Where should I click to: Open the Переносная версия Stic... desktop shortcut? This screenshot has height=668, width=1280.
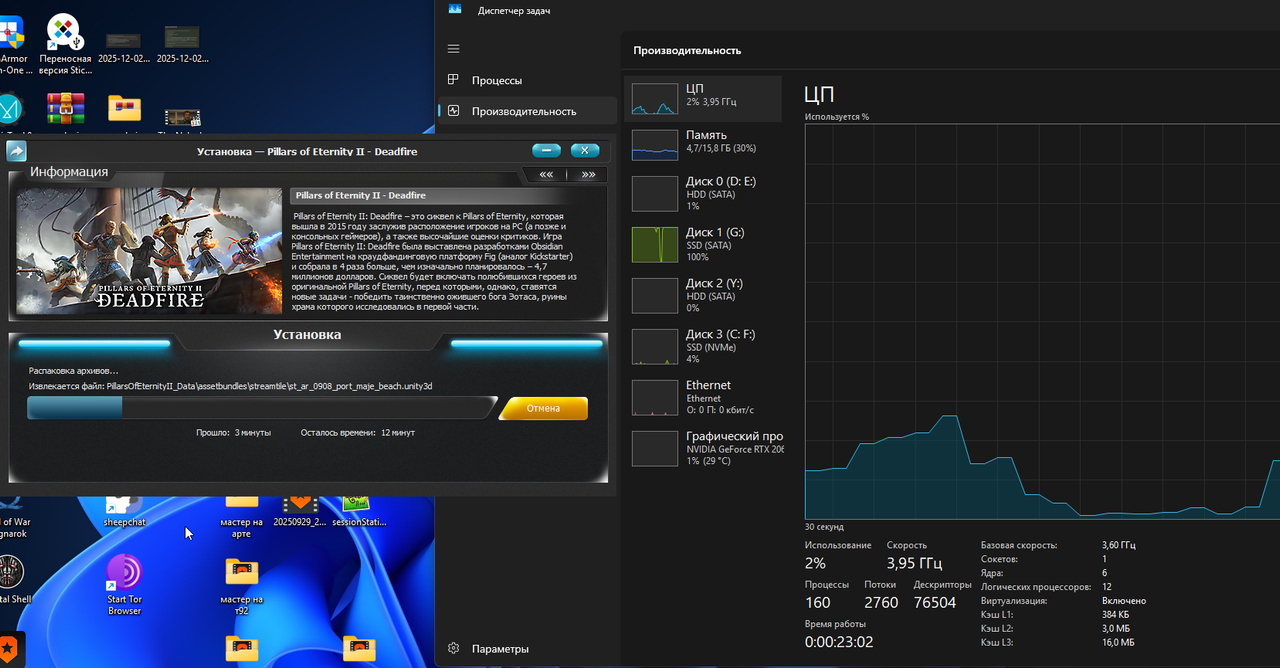click(x=66, y=45)
